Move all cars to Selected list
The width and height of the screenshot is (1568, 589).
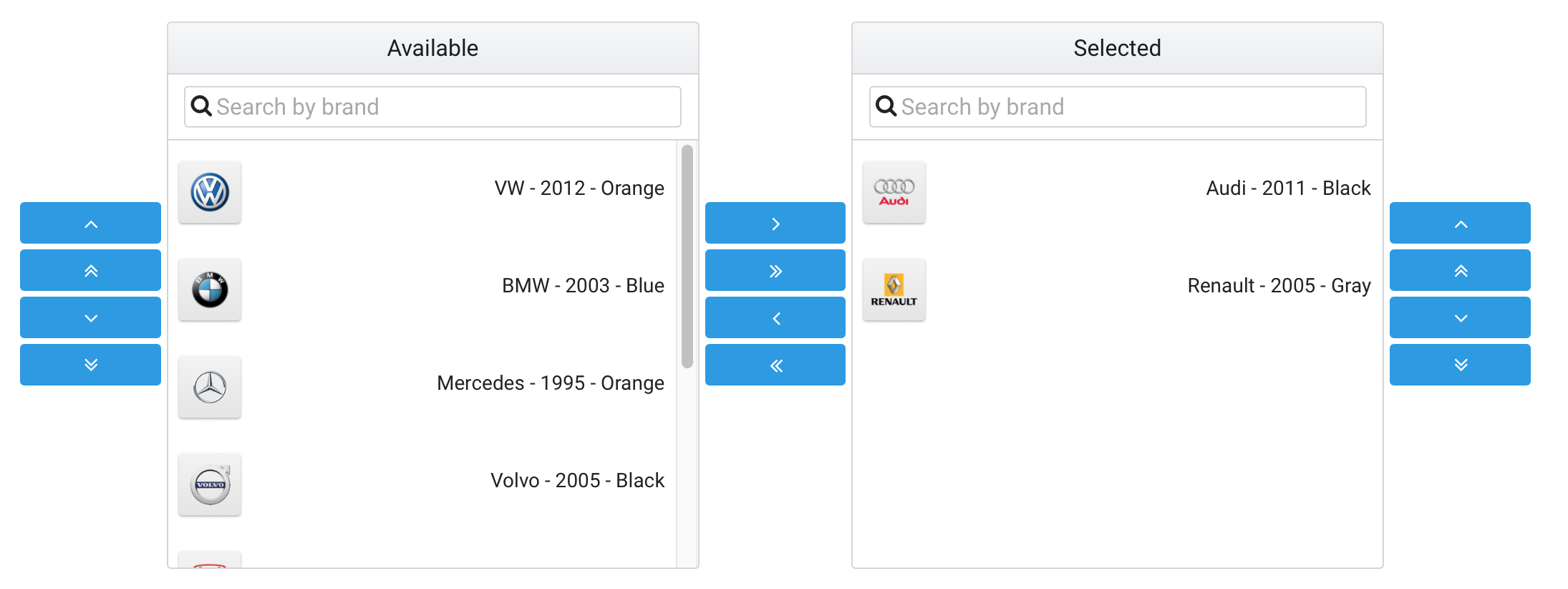775,270
